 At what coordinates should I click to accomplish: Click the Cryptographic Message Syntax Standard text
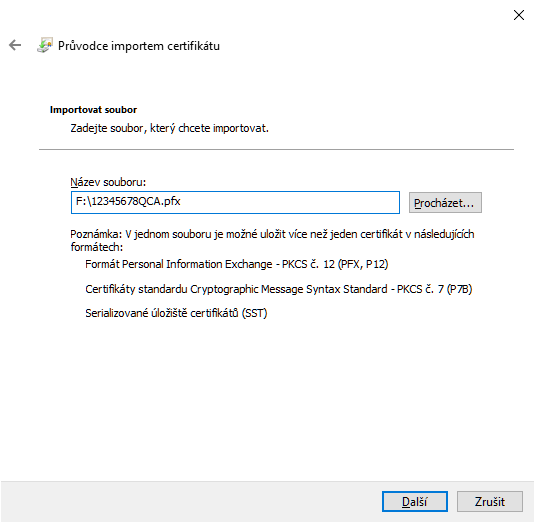(x=289, y=289)
